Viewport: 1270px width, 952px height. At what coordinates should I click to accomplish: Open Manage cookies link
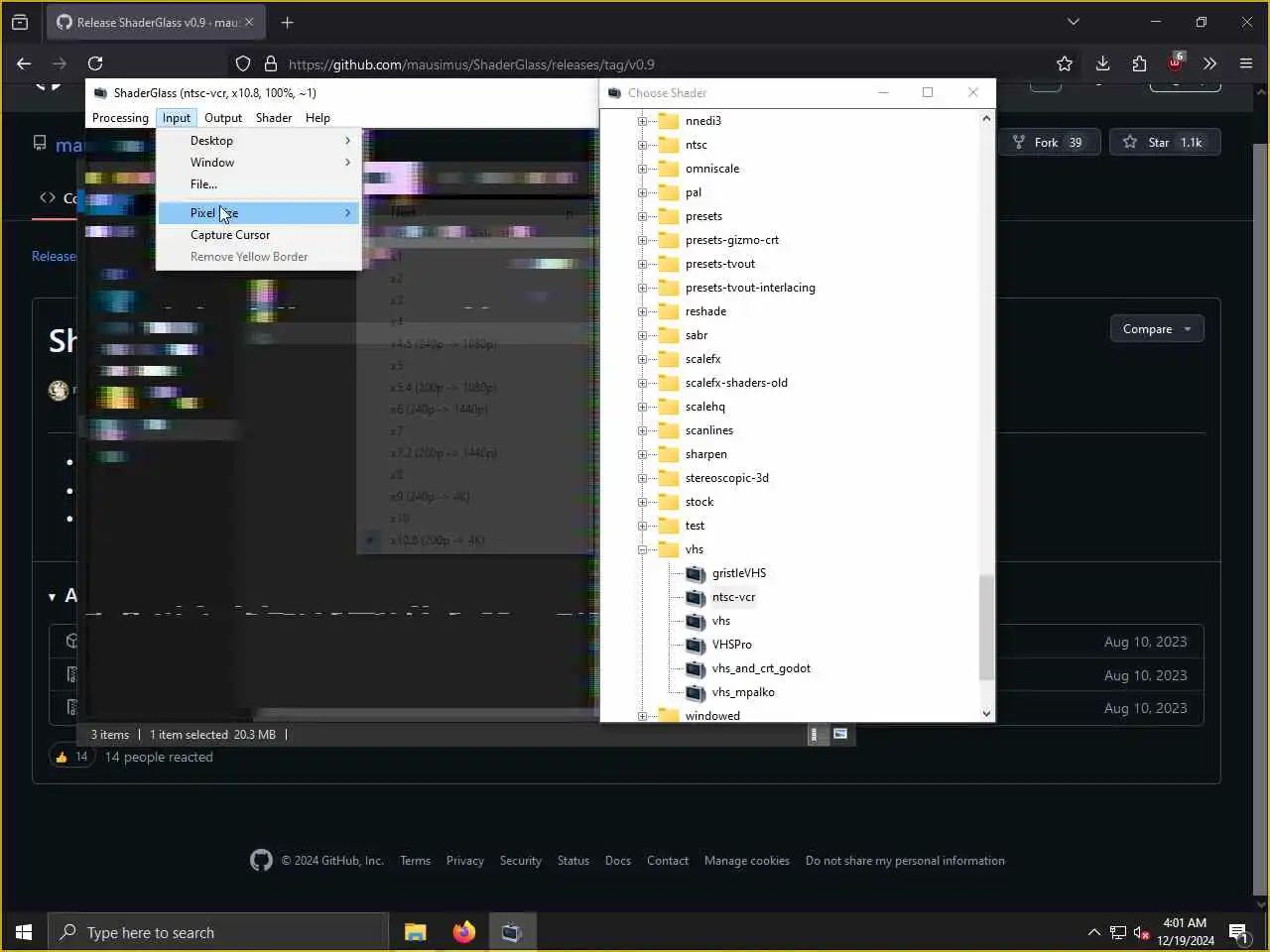(x=747, y=861)
